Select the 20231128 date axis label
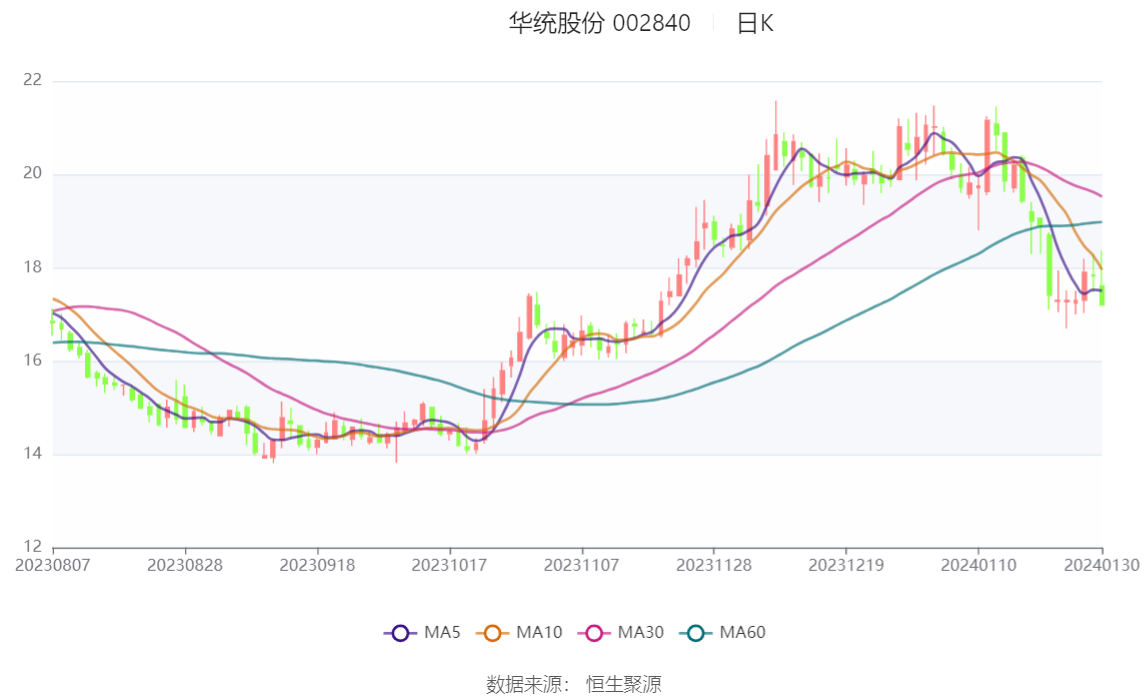This screenshot has width=1148, height=699. click(714, 566)
